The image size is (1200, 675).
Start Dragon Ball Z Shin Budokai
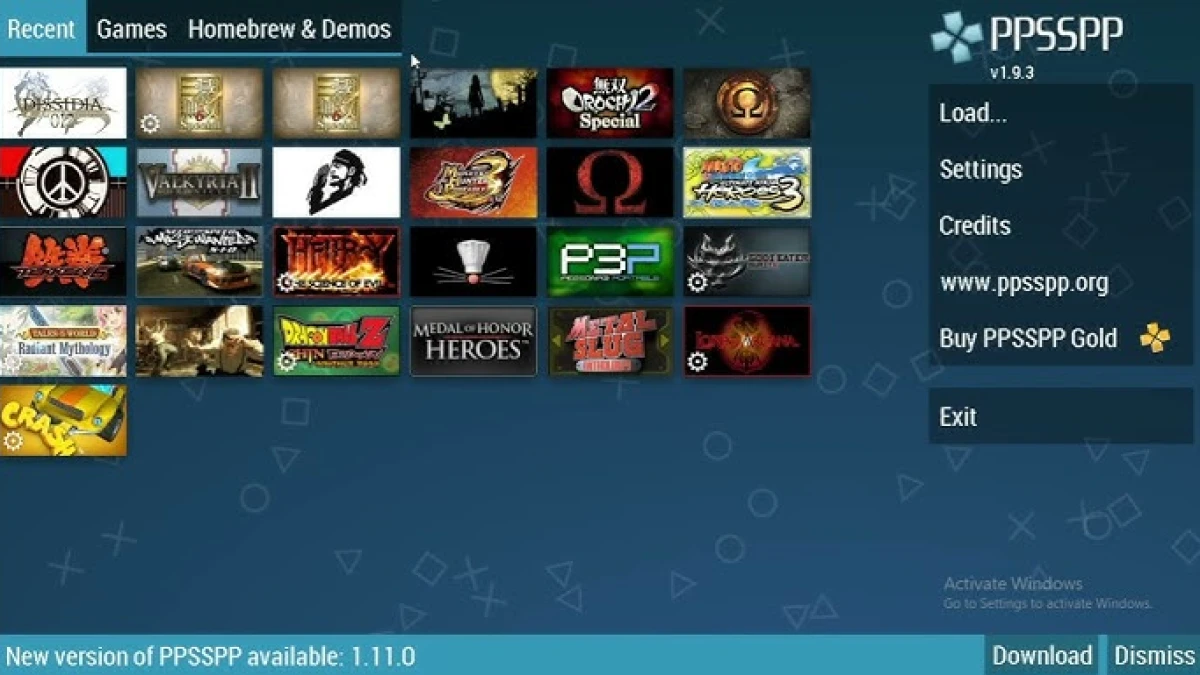[337, 341]
